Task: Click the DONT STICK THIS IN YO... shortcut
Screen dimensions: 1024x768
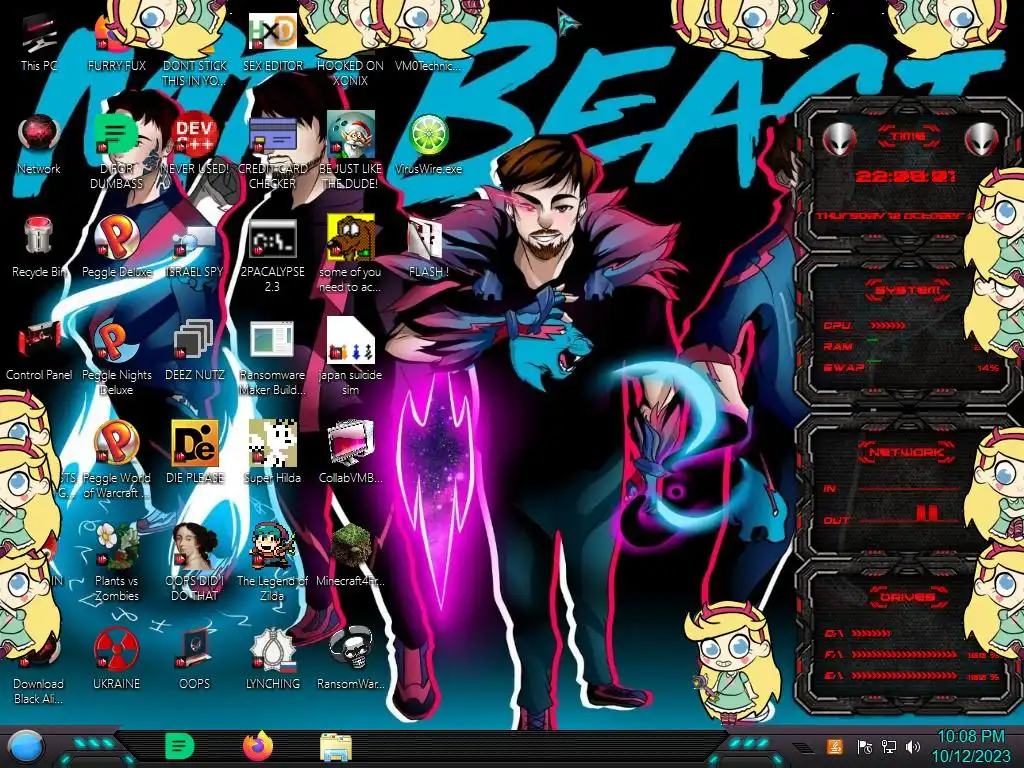Action: tap(195, 73)
